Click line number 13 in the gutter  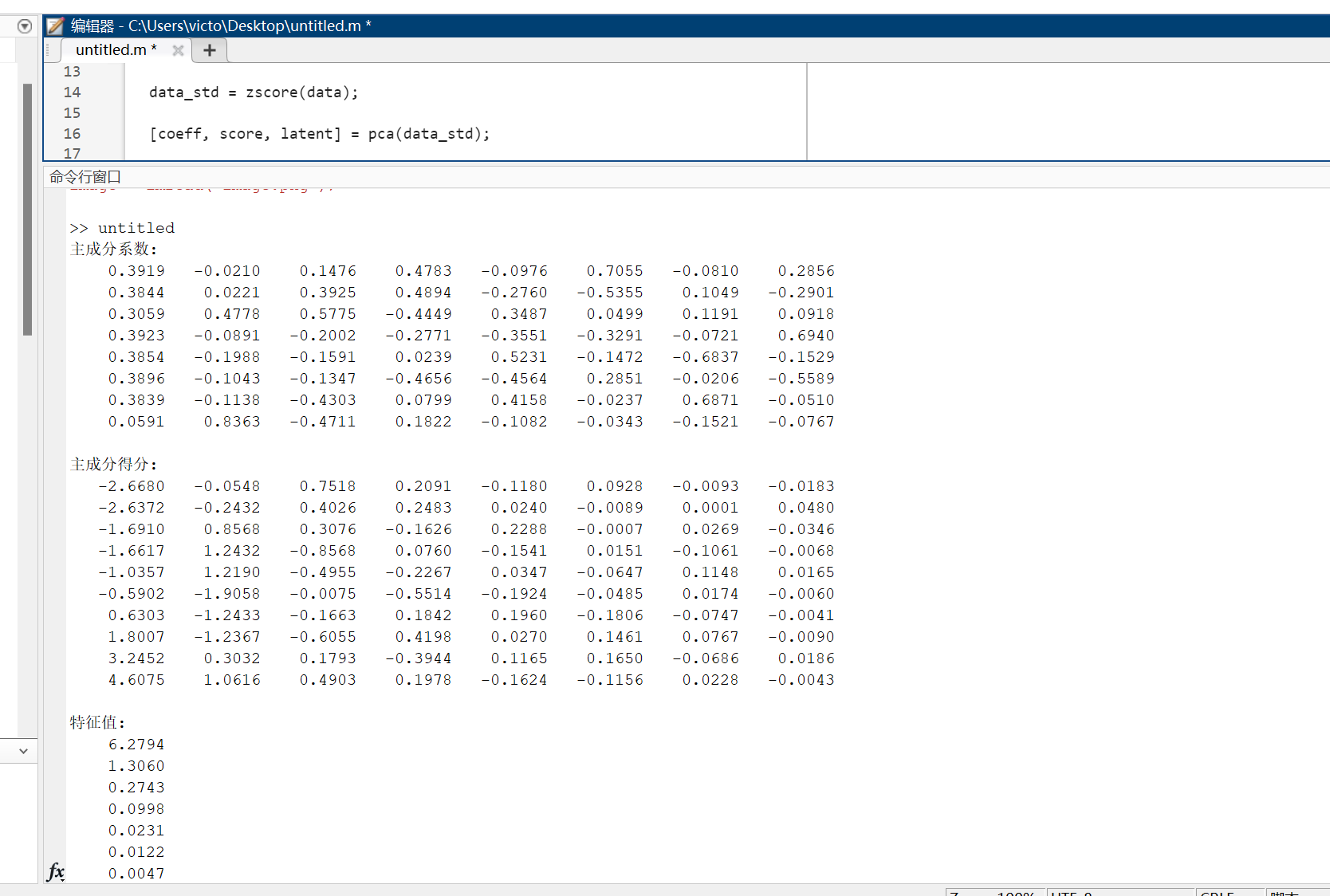(x=72, y=72)
